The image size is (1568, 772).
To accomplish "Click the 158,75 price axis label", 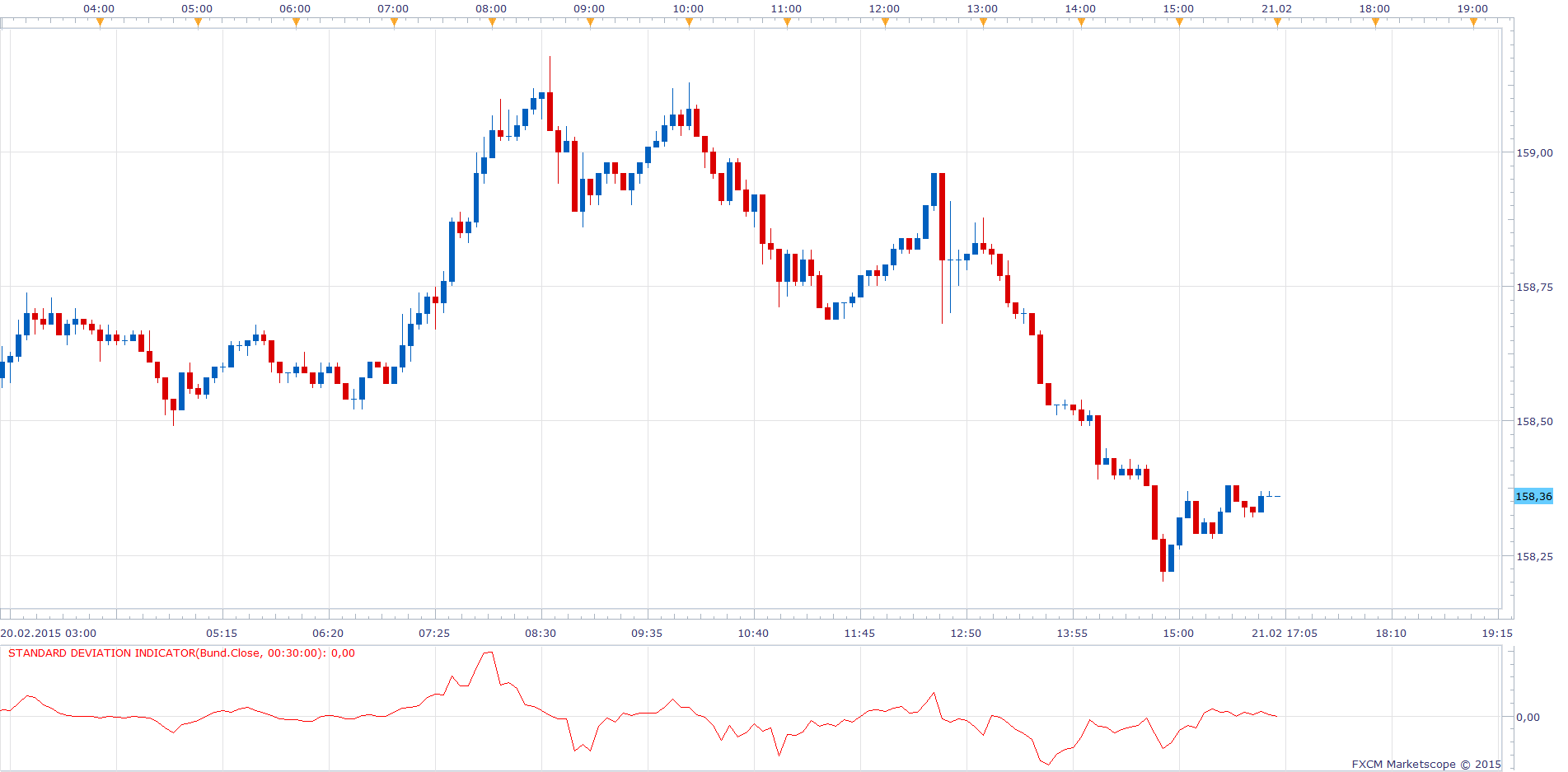I will point(1534,287).
